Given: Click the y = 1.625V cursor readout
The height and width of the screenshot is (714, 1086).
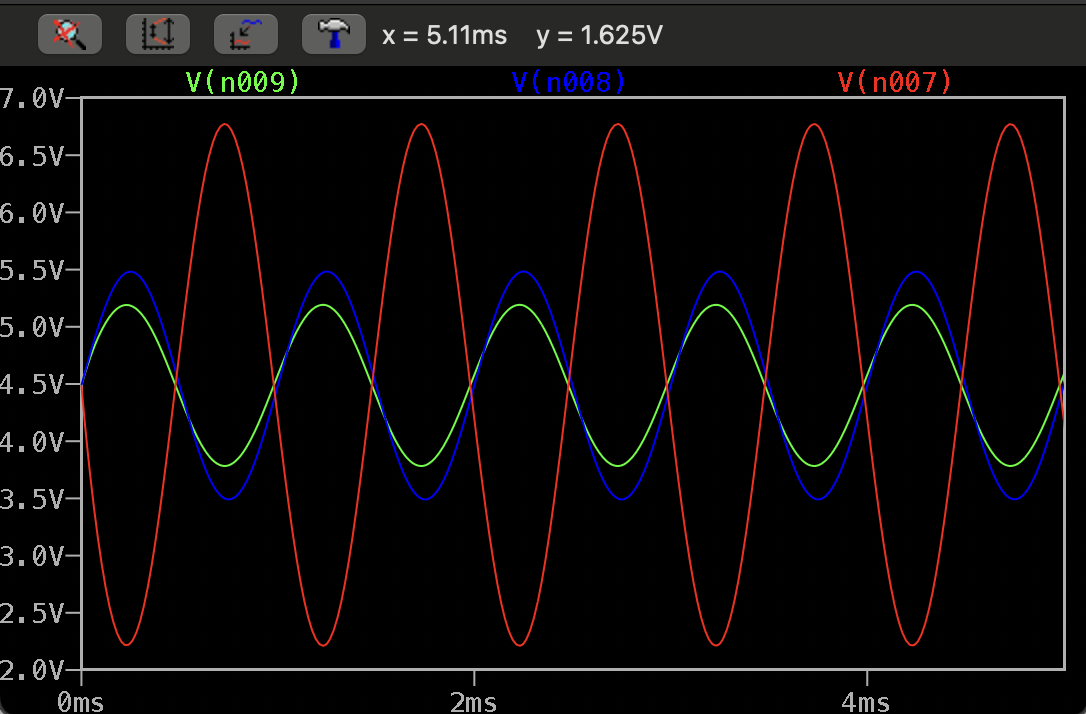Looking at the screenshot, I should point(599,36).
